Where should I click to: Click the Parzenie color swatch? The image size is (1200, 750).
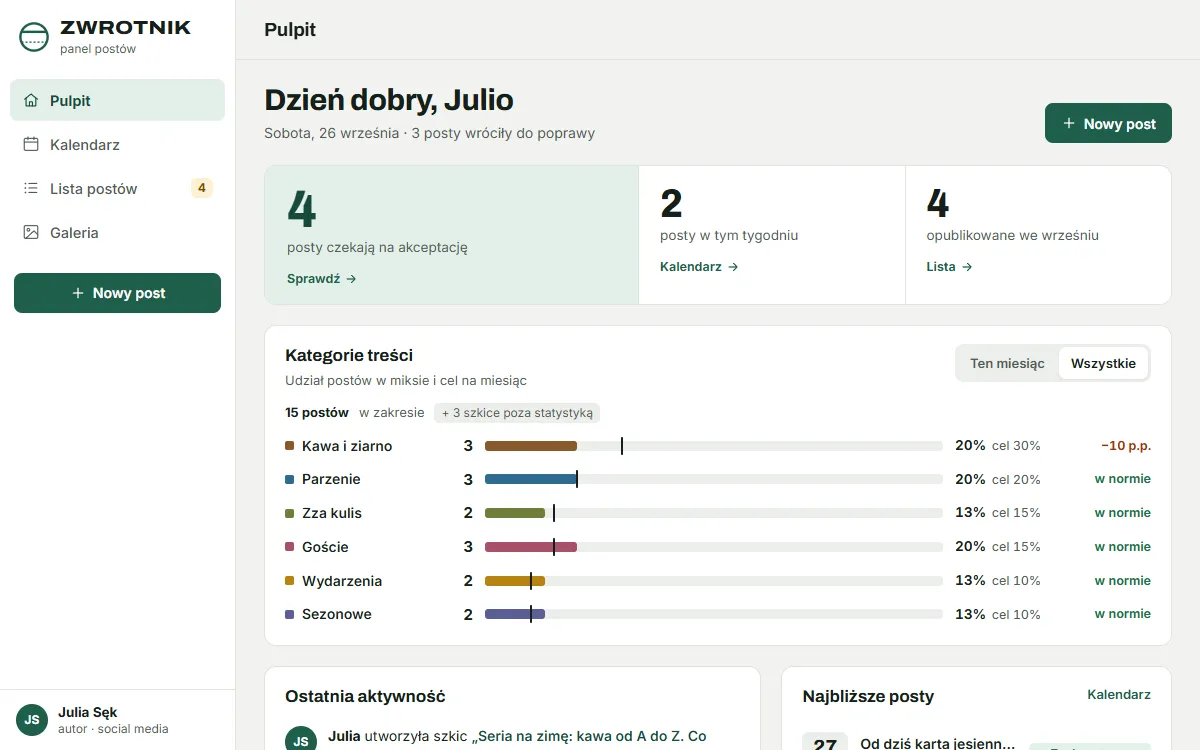[x=290, y=479]
